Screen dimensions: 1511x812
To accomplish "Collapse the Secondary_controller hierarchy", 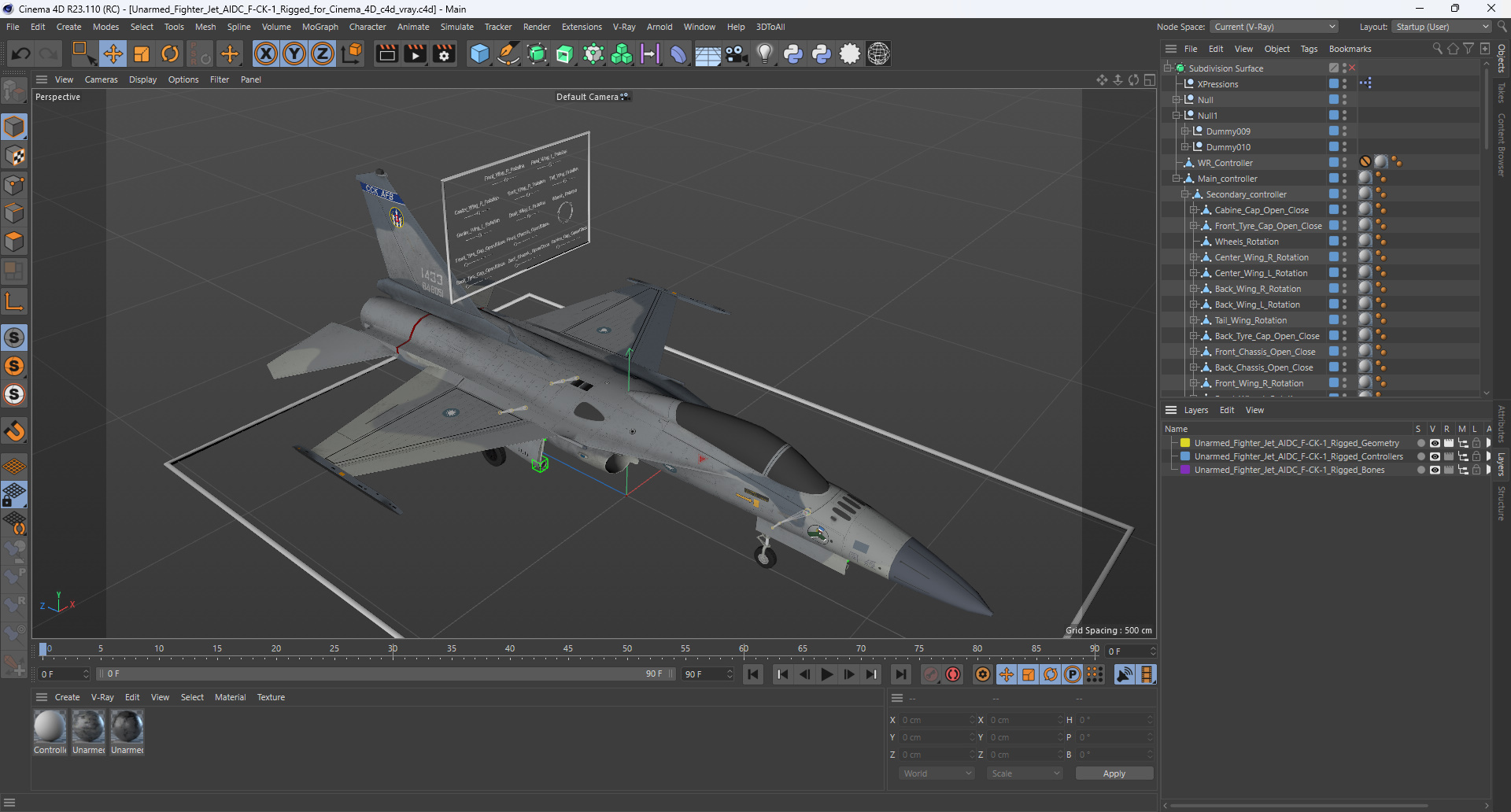I will [x=1185, y=194].
